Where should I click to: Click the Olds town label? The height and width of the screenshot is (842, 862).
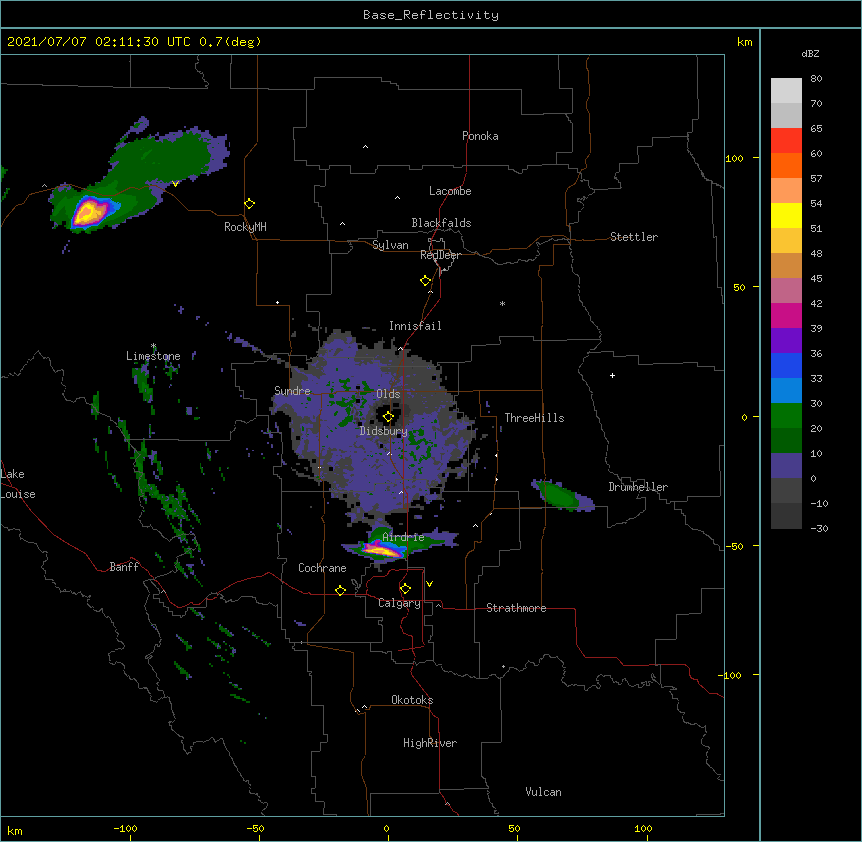click(388, 394)
